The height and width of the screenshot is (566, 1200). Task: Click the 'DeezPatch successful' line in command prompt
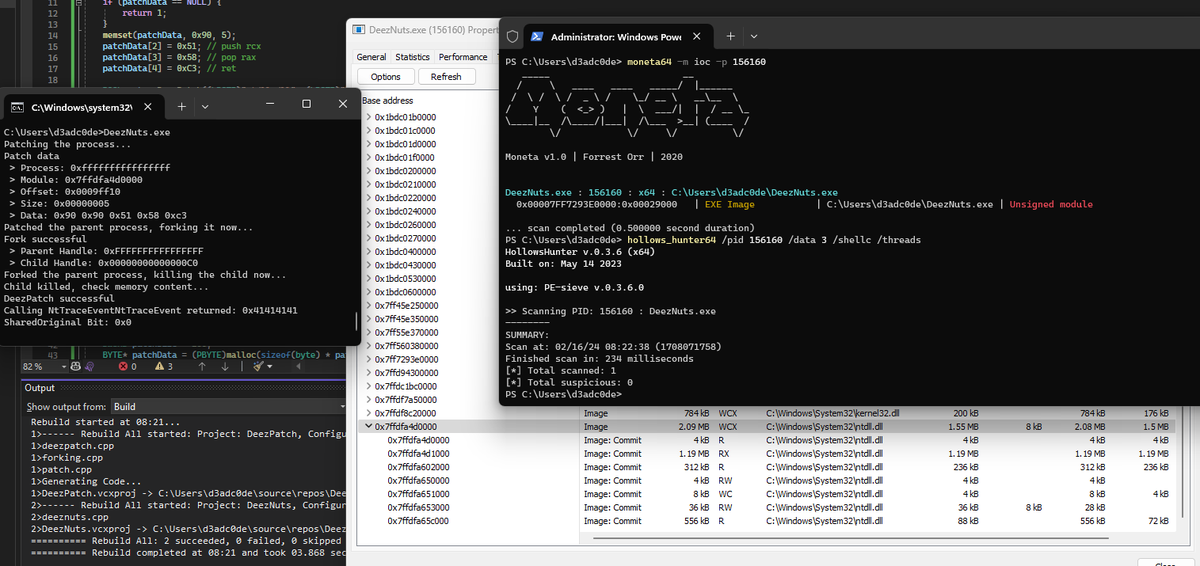pyautogui.click(x=59, y=298)
